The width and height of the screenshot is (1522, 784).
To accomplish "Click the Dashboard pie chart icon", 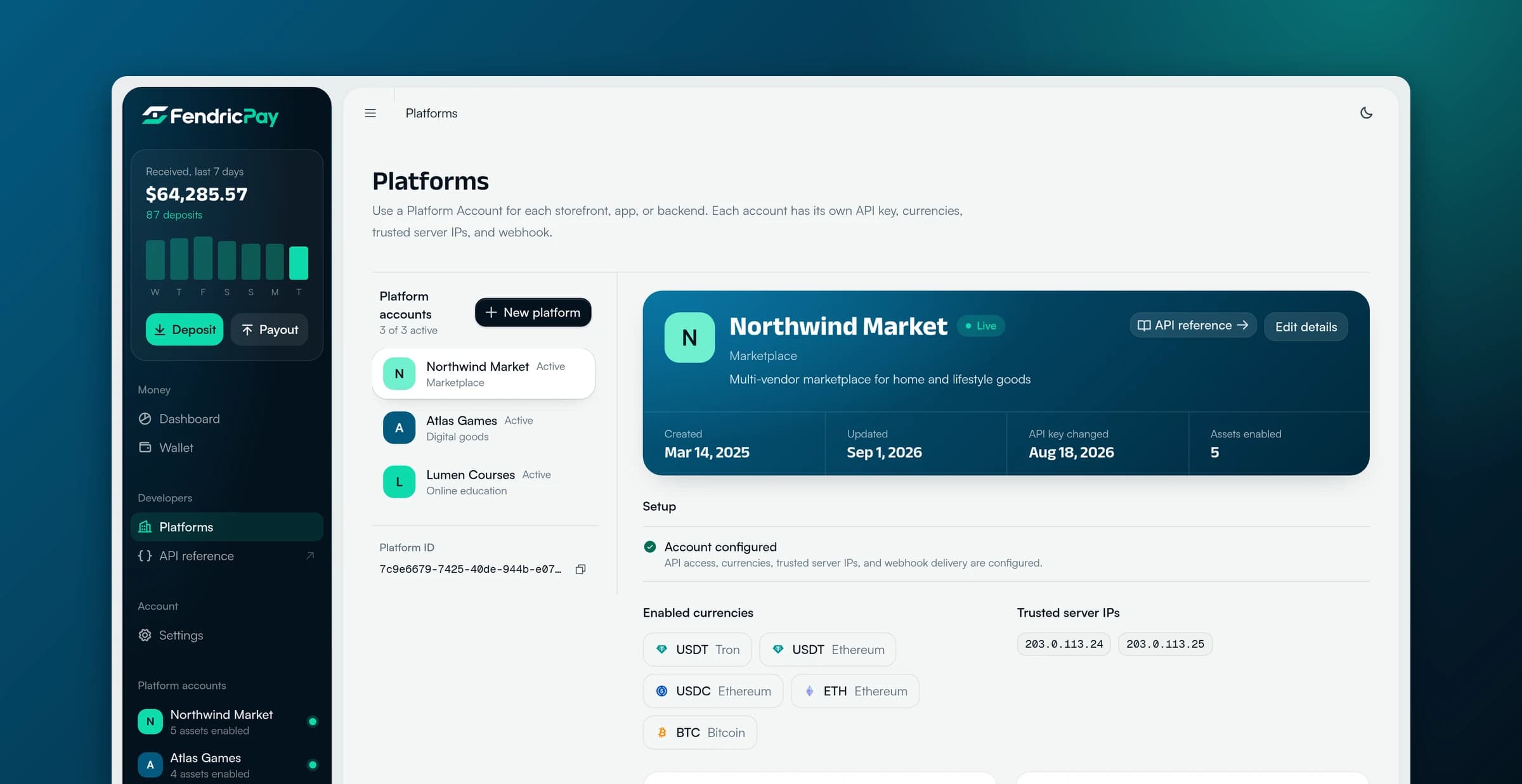I will point(145,419).
